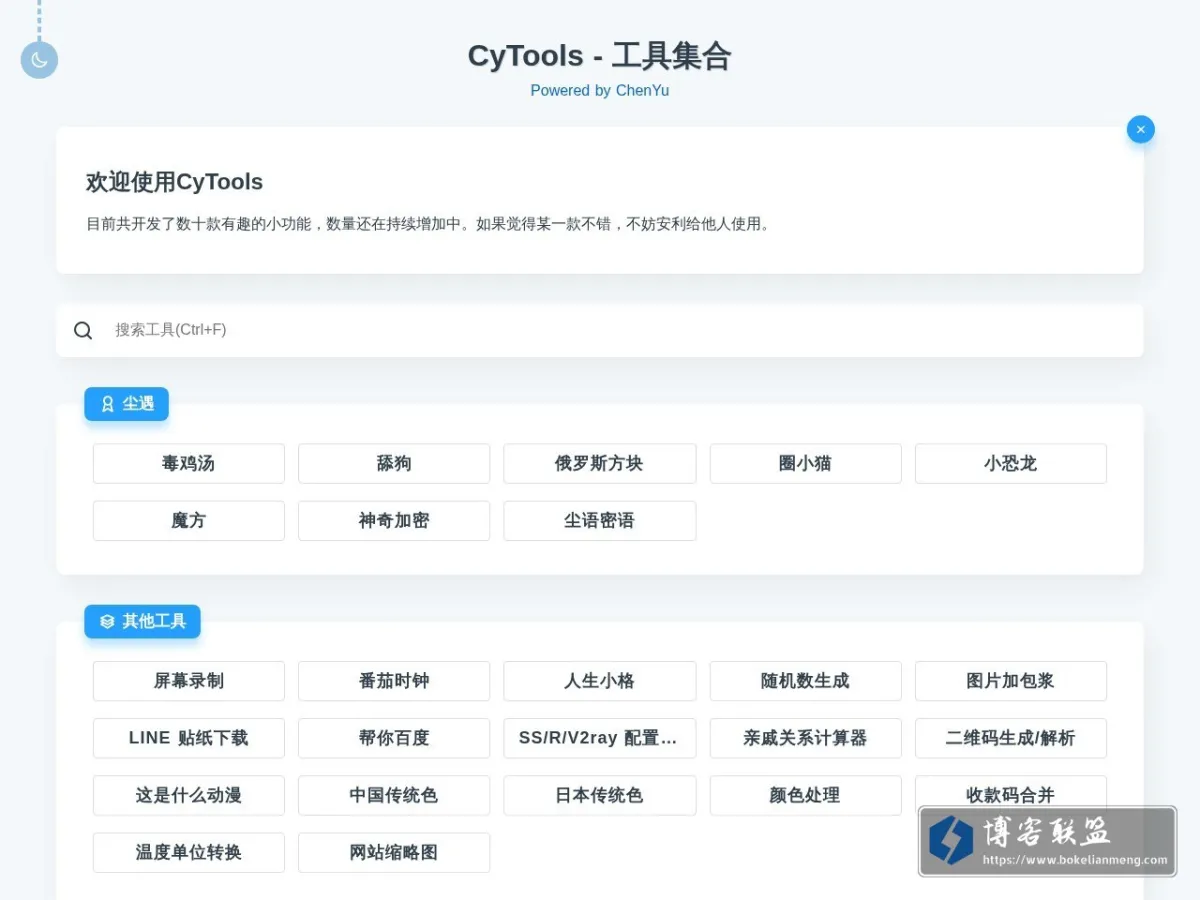The image size is (1200, 900).
Task: Open the SS/R/V2ray 配置 tool
Action: tap(600, 738)
